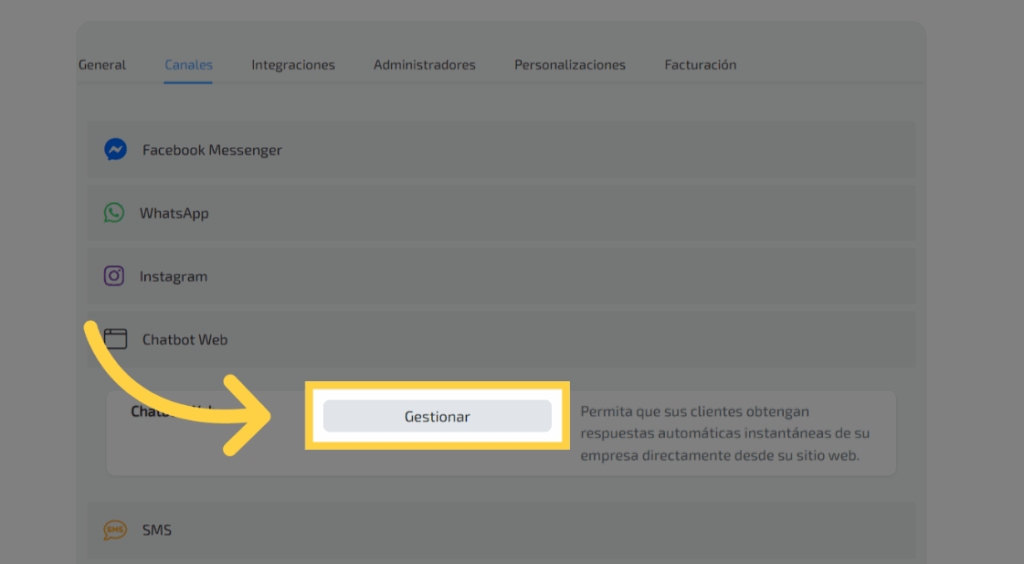The height and width of the screenshot is (564, 1024).
Task: Expand the WhatsApp channel row
Action: (x=500, y=213)
